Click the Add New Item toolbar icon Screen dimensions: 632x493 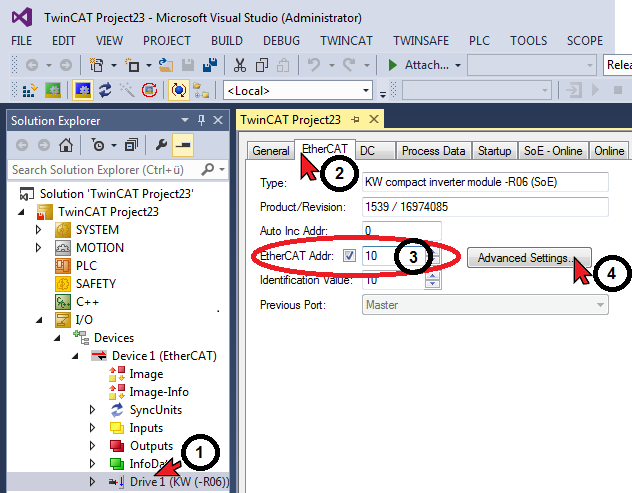click(x=132, y=65)
